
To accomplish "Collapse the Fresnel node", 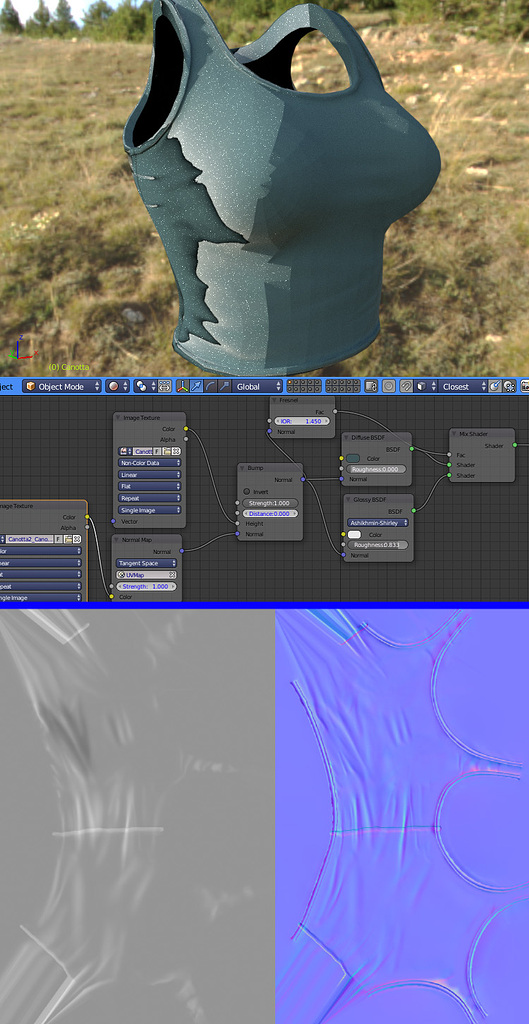I will (274, 400).
